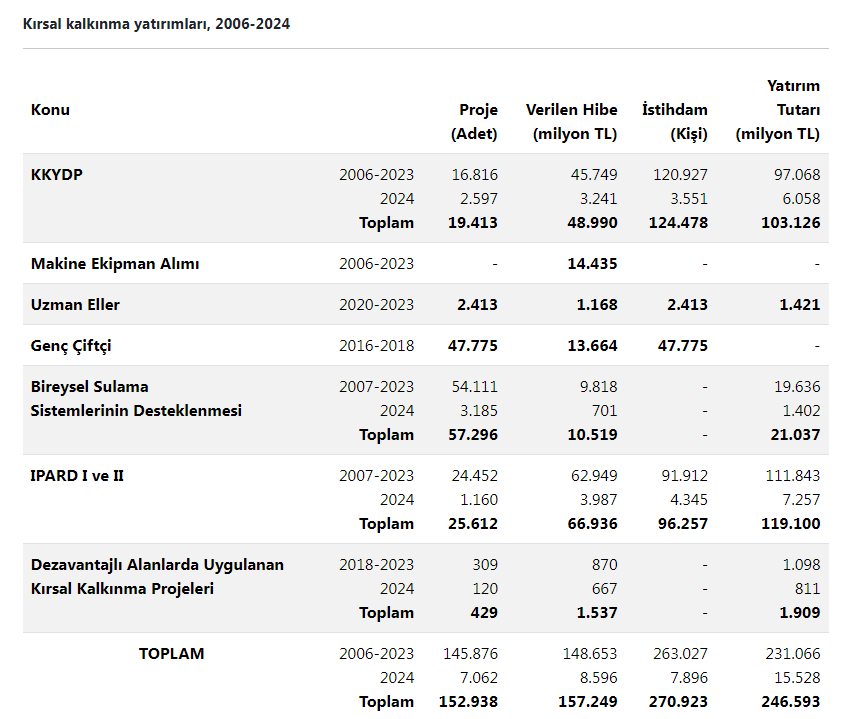This screenshot has width=851, height=719.
Task: Select the Makine Ekipman grant value 14.435
Action: point(593,264)
